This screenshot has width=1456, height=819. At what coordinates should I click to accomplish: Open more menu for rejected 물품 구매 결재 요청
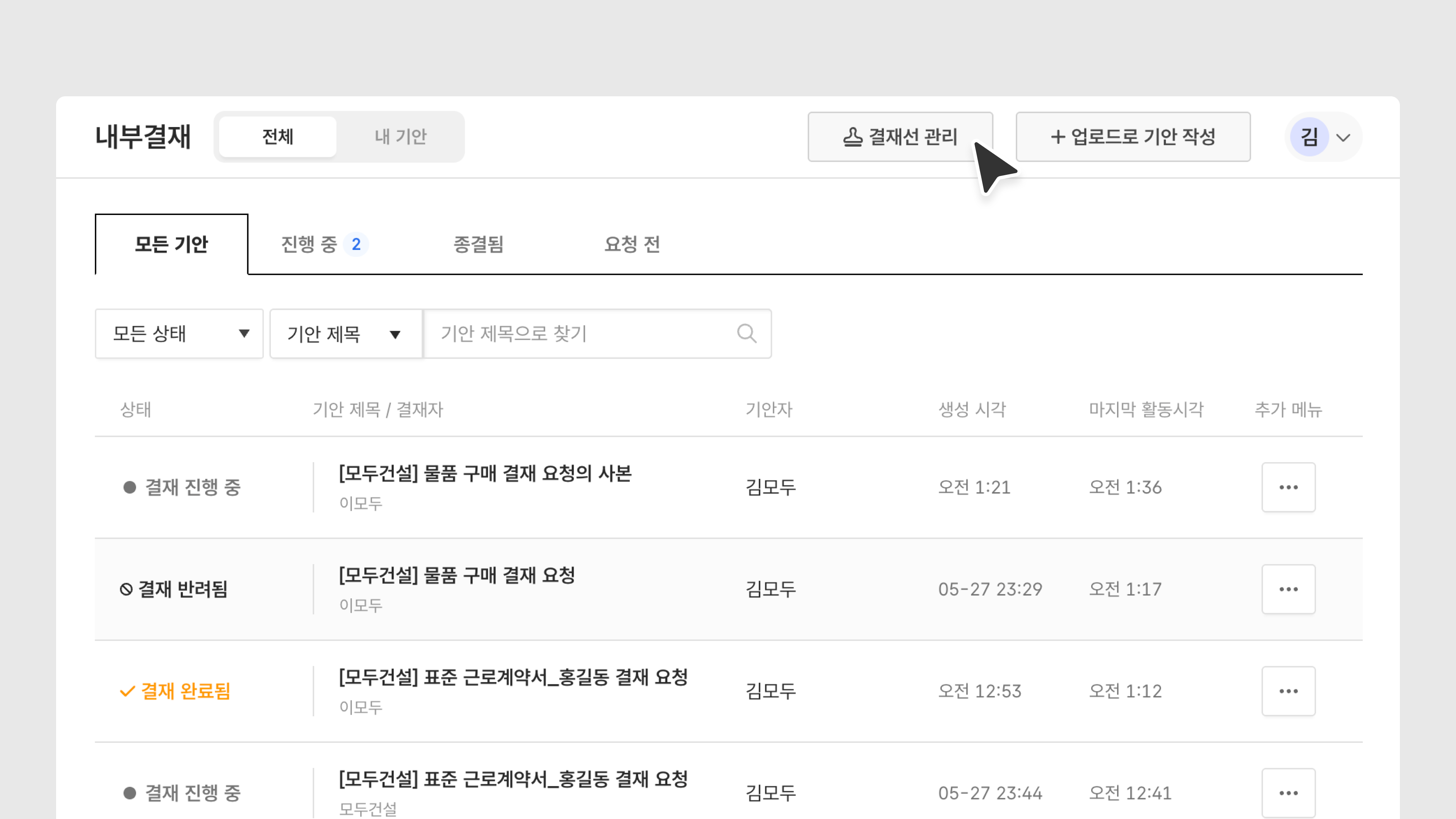tap(1288, 589)
